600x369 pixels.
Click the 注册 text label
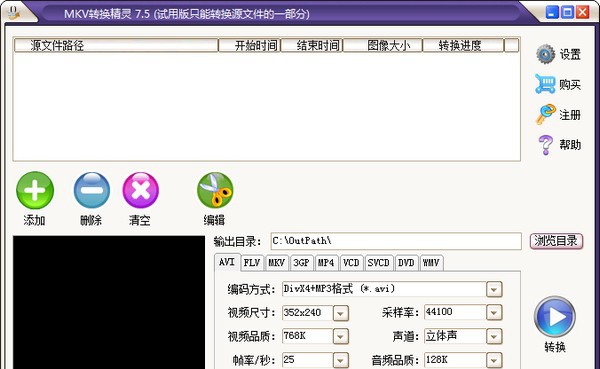tap(570, 114)
